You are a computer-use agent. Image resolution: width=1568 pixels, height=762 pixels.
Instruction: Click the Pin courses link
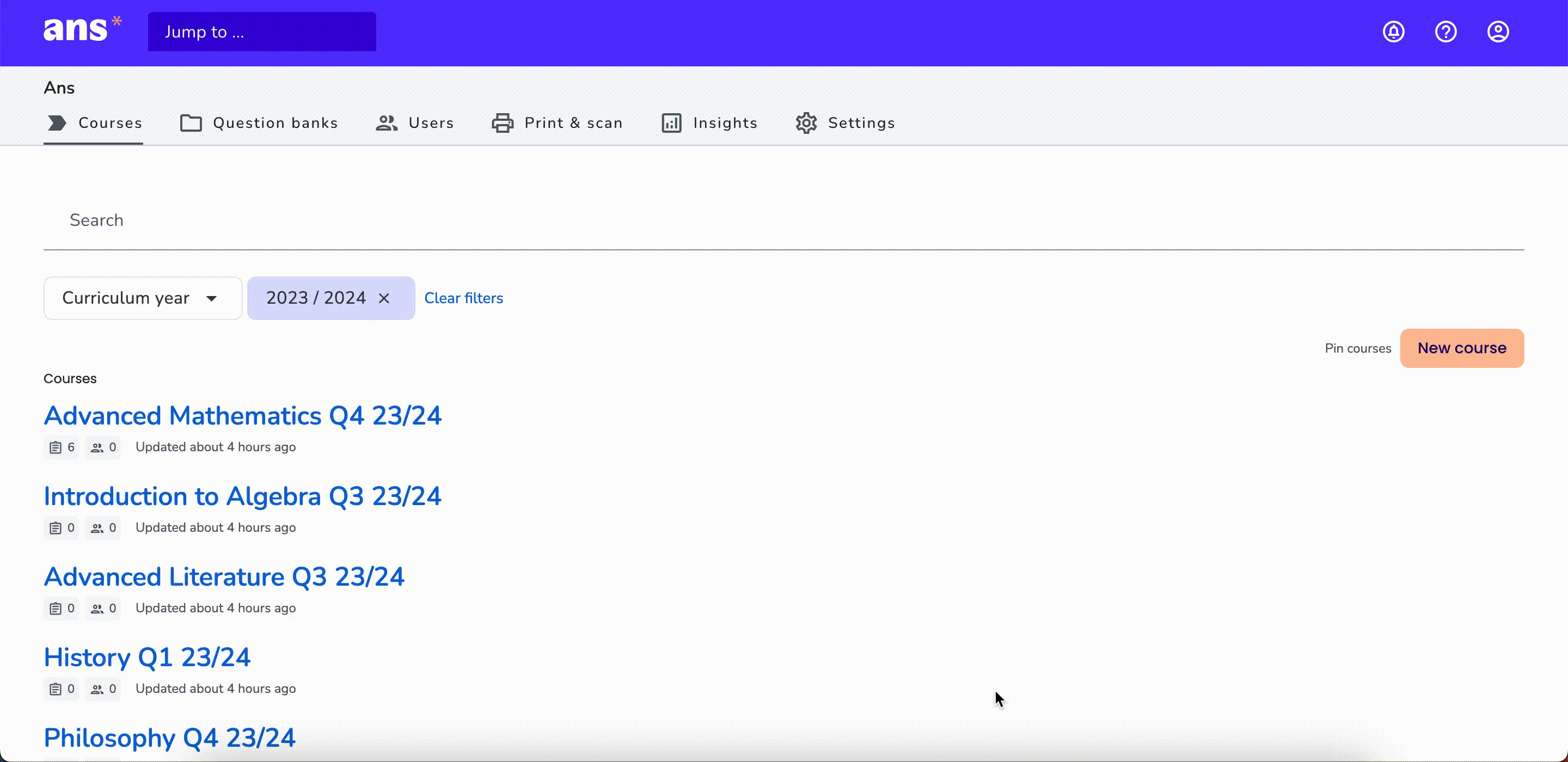click(x=1358, y=348)
